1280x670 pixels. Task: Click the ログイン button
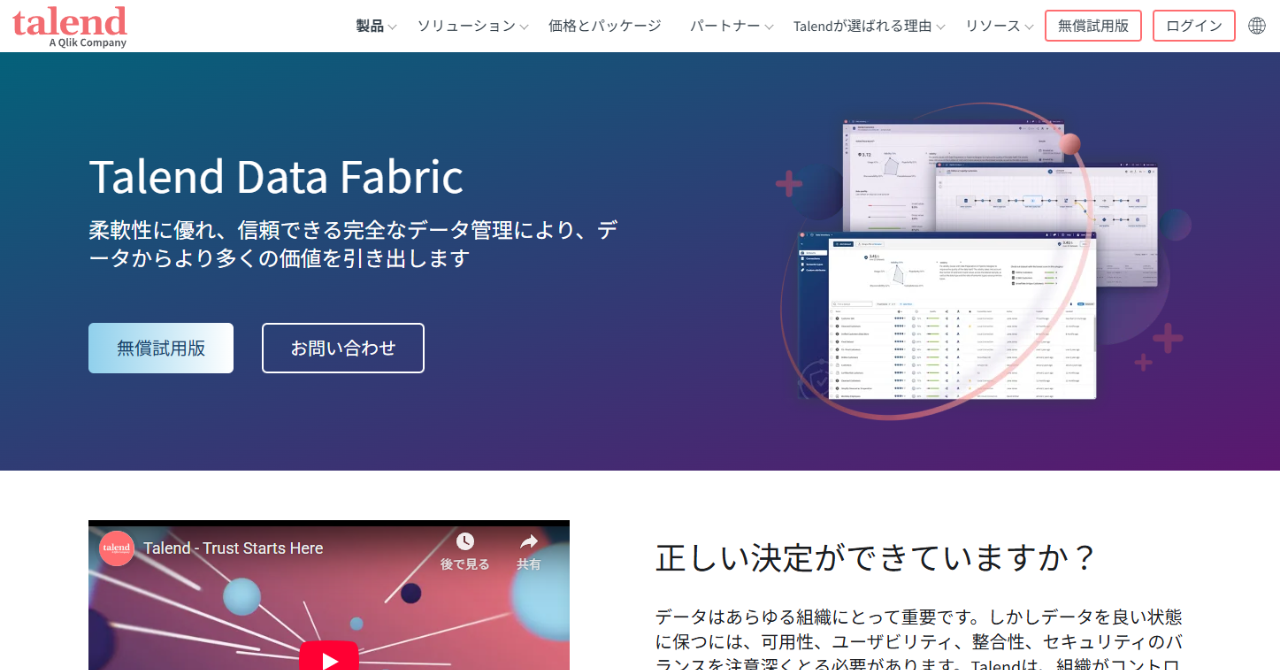(x=1193, y=26)
